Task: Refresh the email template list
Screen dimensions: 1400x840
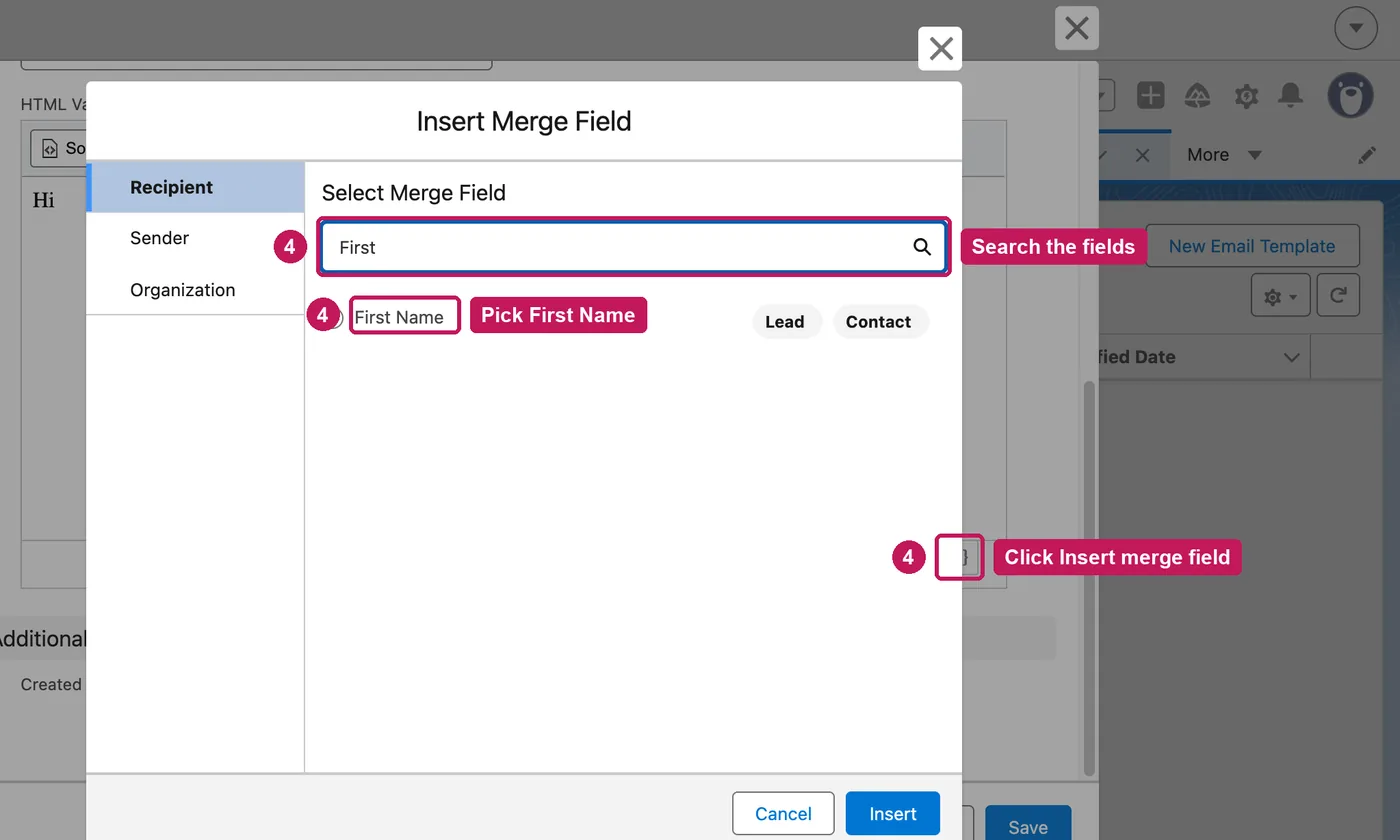Action: click(1338, 296)
